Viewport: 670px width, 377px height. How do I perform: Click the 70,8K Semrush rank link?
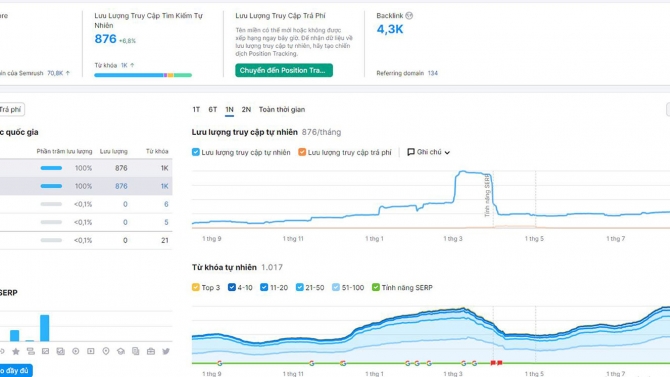(x=55, y=73)
